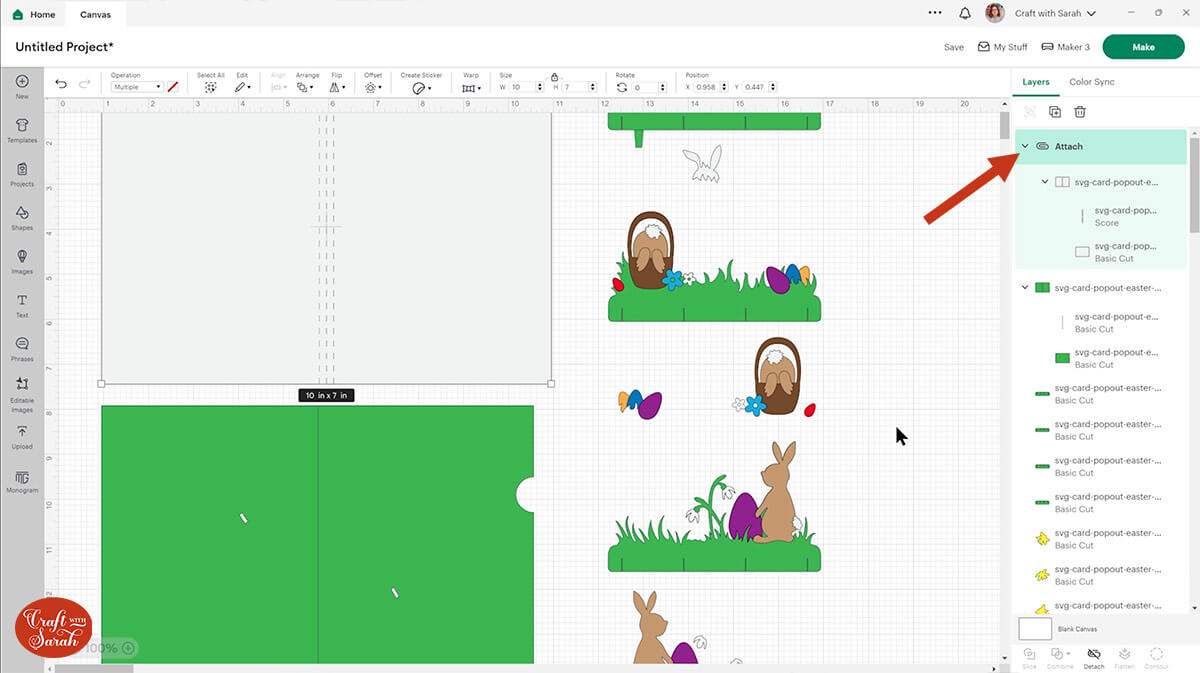Switch to the Layers tab
Screen dimensions: 1200x673
tap(1036, 82)
